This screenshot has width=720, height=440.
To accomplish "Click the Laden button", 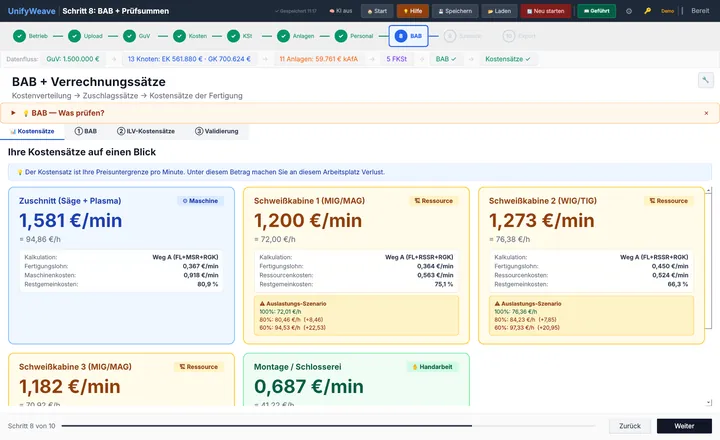I will (499, 11).
